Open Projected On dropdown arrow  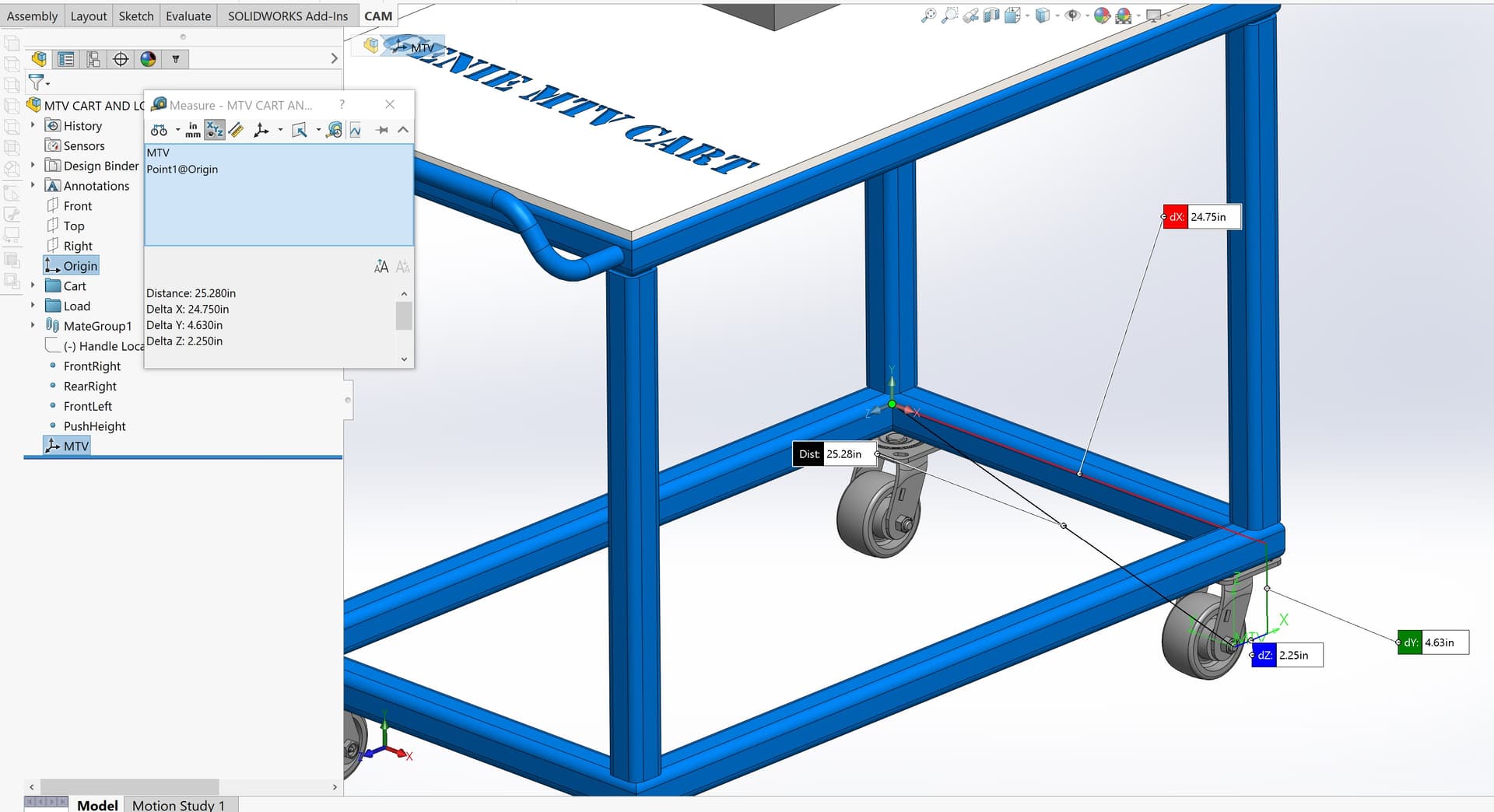click(x=318, y=130)
